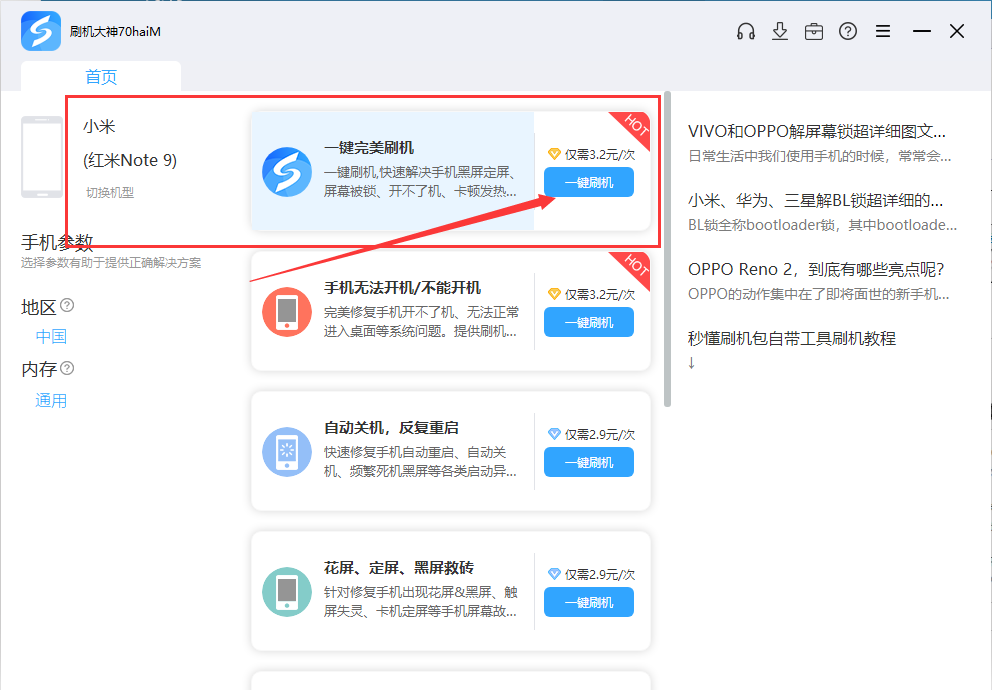Image resolution: width=992 pixels, height=690 pixels.
Task: Click the 手机无法开机 orange phone icon
Action: click(287, 311)
